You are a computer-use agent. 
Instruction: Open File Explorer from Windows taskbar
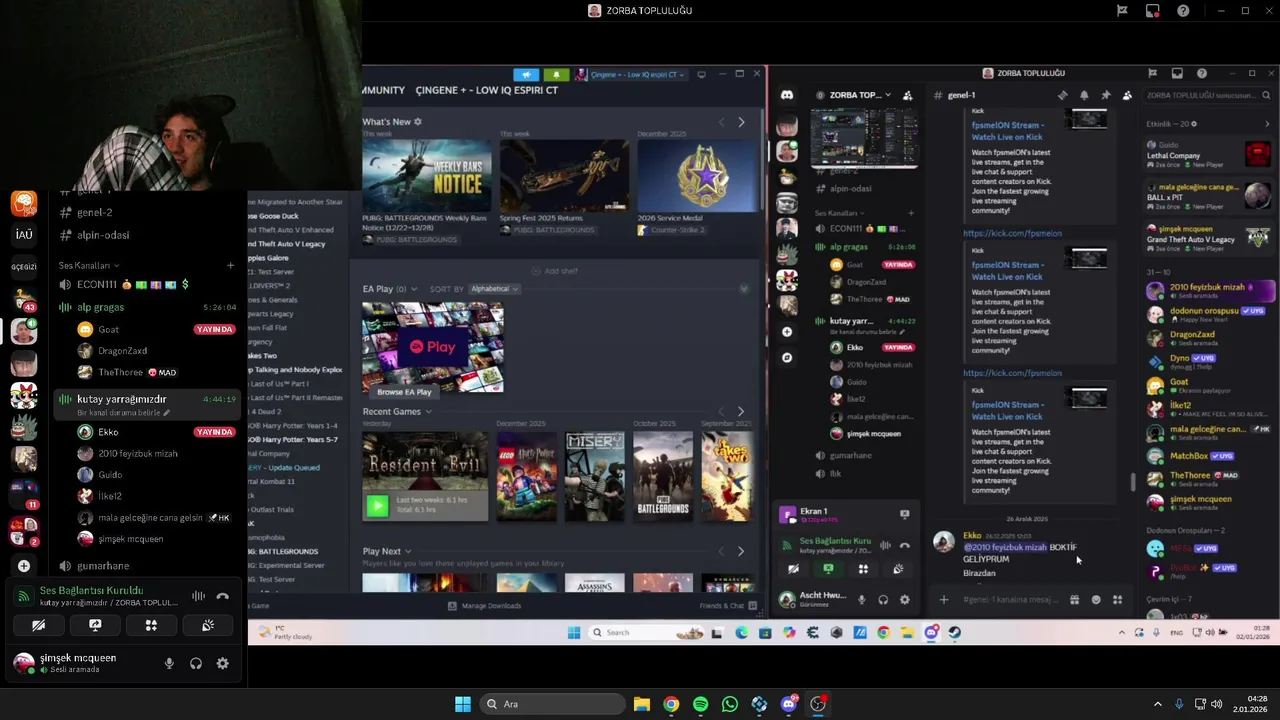coord(641,704)
